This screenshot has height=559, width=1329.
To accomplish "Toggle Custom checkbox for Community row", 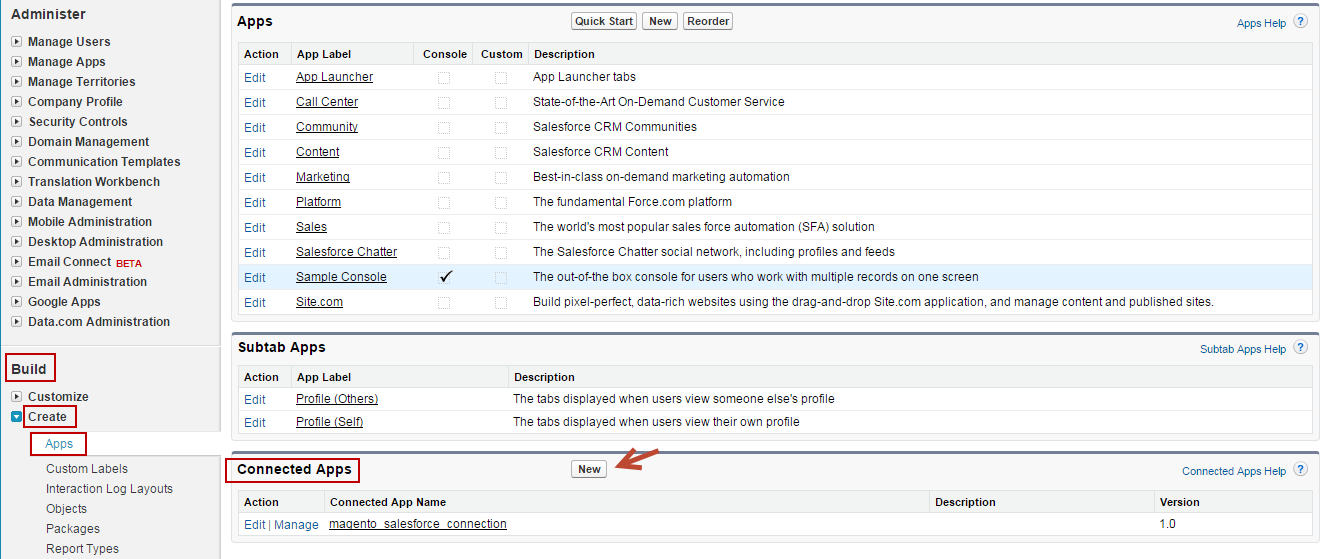I will click(501, 127).
